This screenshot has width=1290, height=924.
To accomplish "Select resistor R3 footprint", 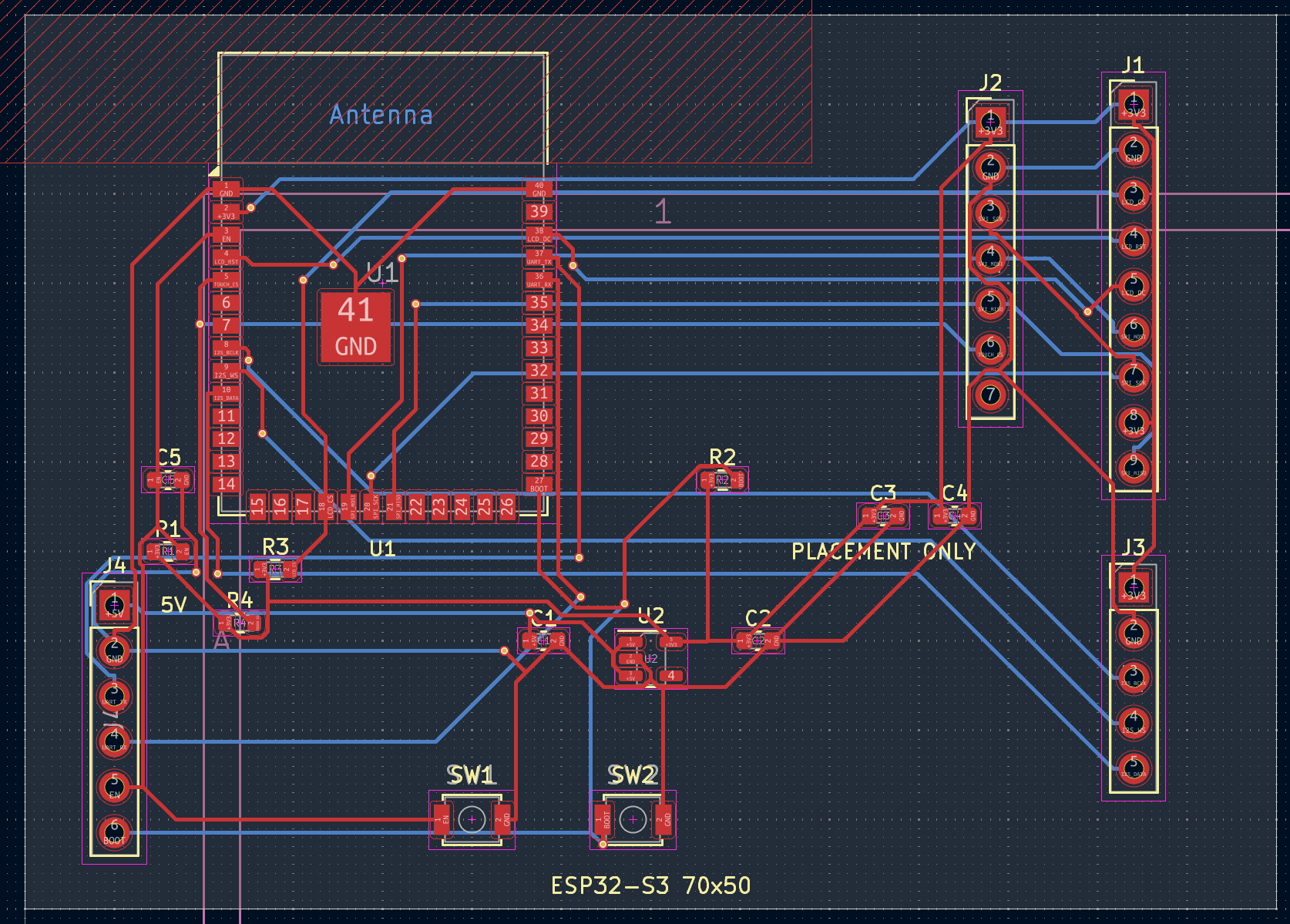I will [275, 570].
